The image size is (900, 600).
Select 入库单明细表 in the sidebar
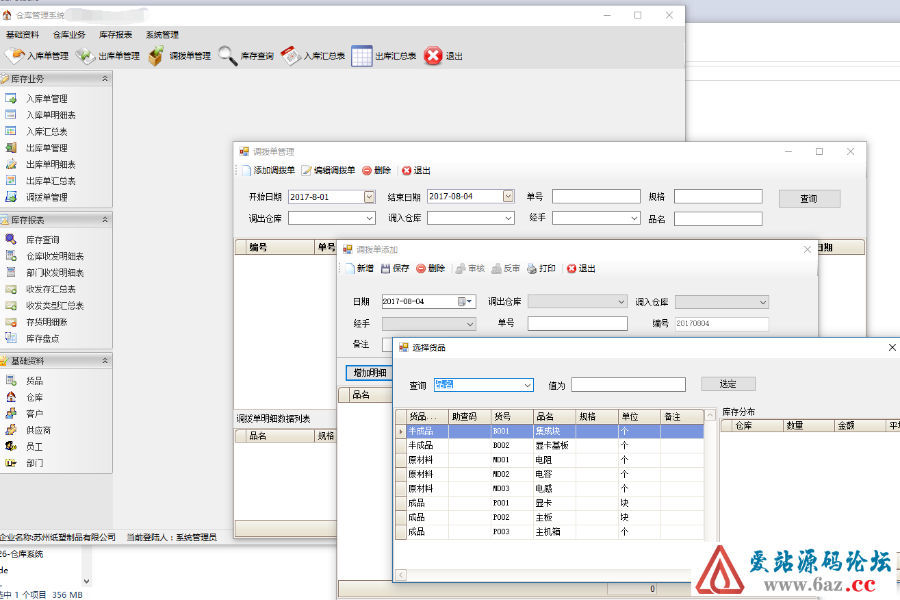tap(51, 115)
